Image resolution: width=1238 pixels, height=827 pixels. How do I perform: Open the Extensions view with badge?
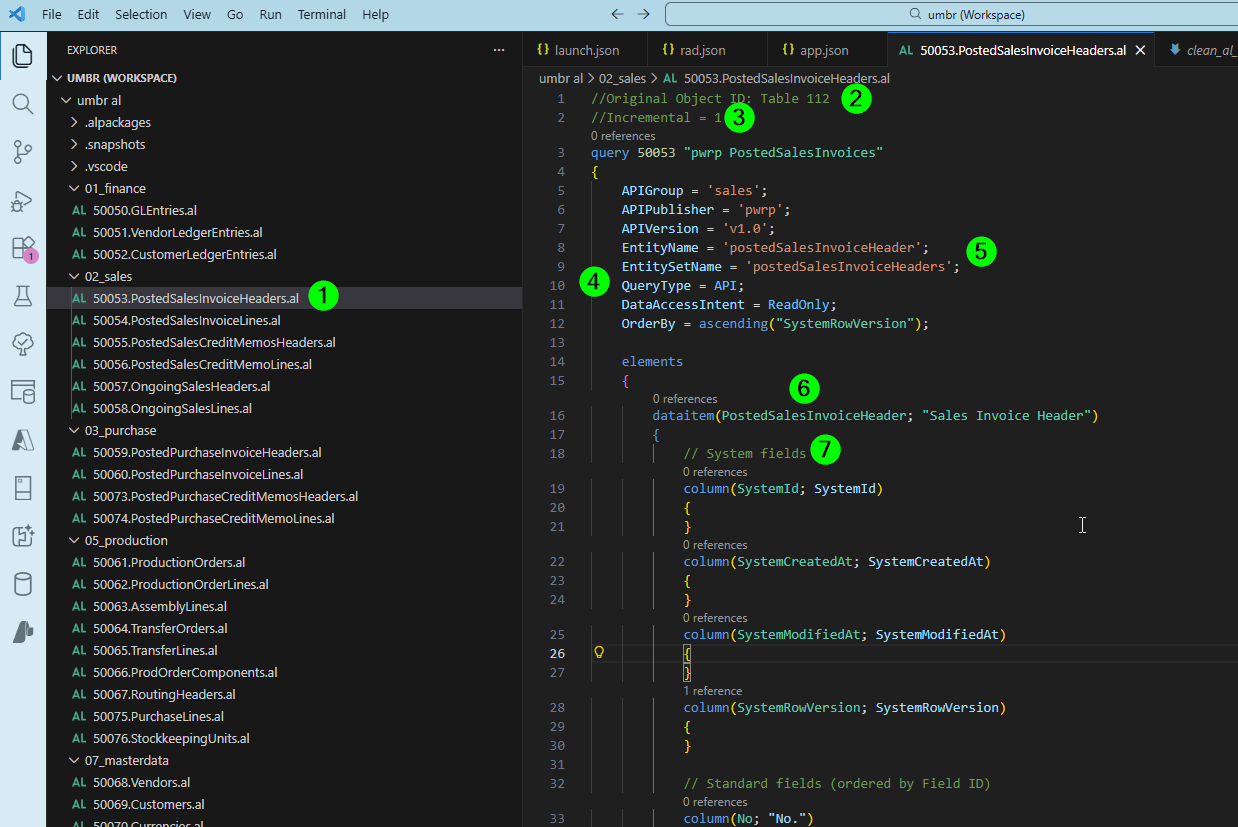22,248
